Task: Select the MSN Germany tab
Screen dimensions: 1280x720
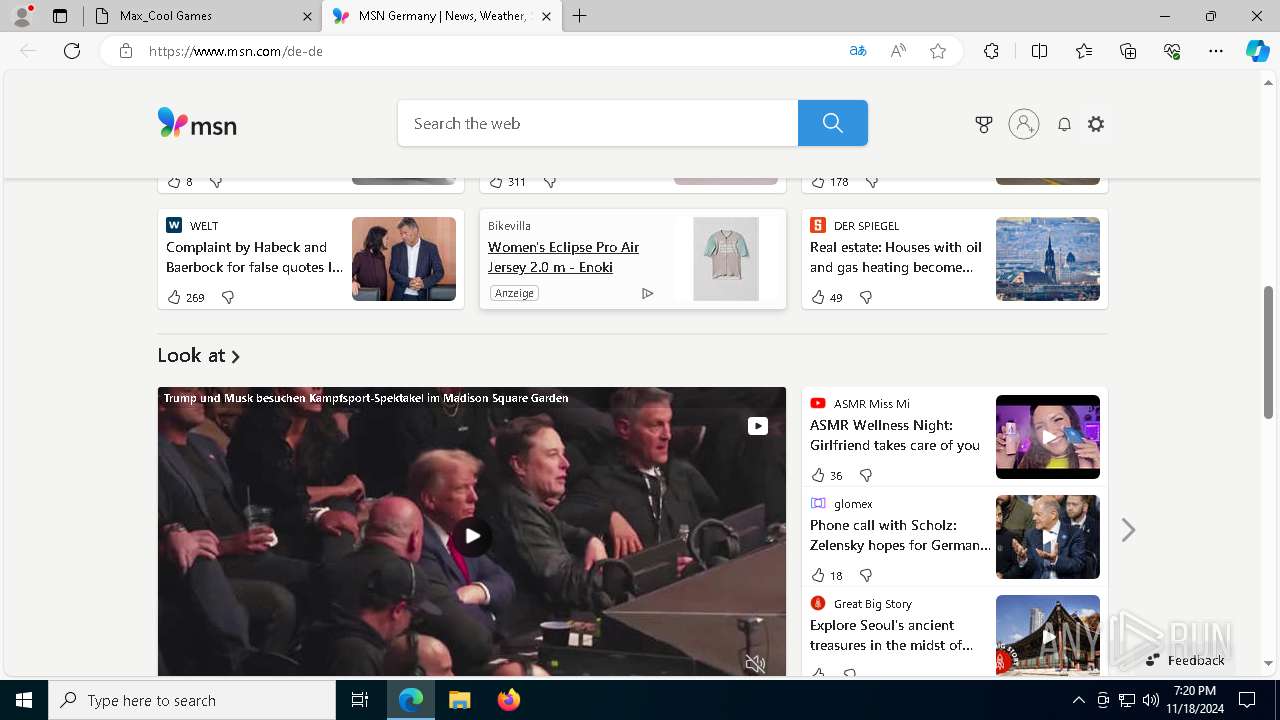Action: pyautogui.click(x=440, y=16)
